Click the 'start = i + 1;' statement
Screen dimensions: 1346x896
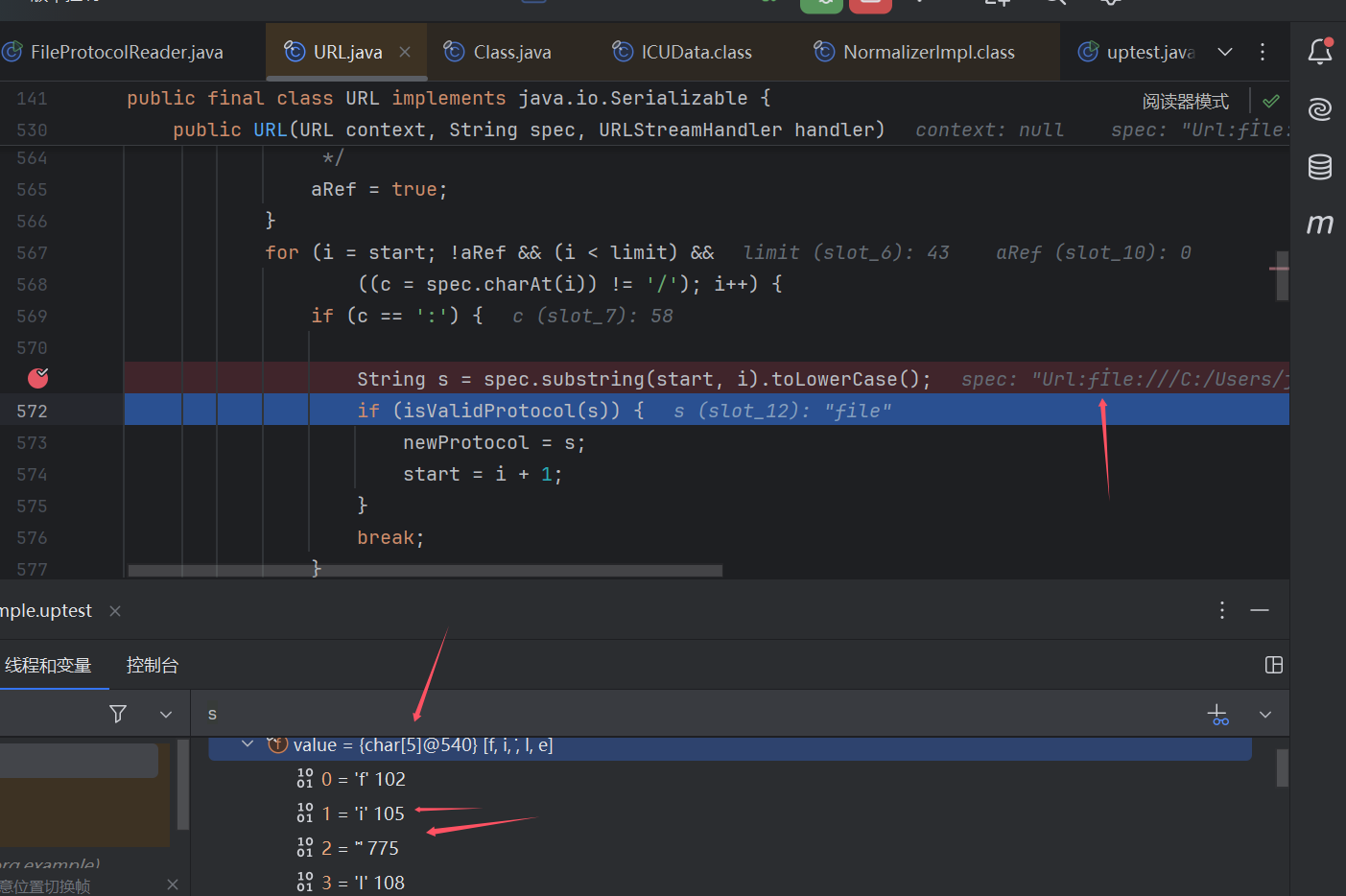(x=483, y=474)
